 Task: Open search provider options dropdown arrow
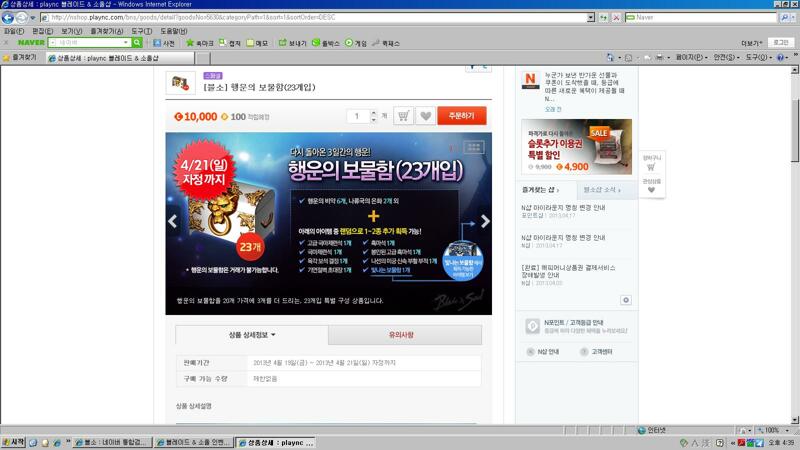[794, 17]
